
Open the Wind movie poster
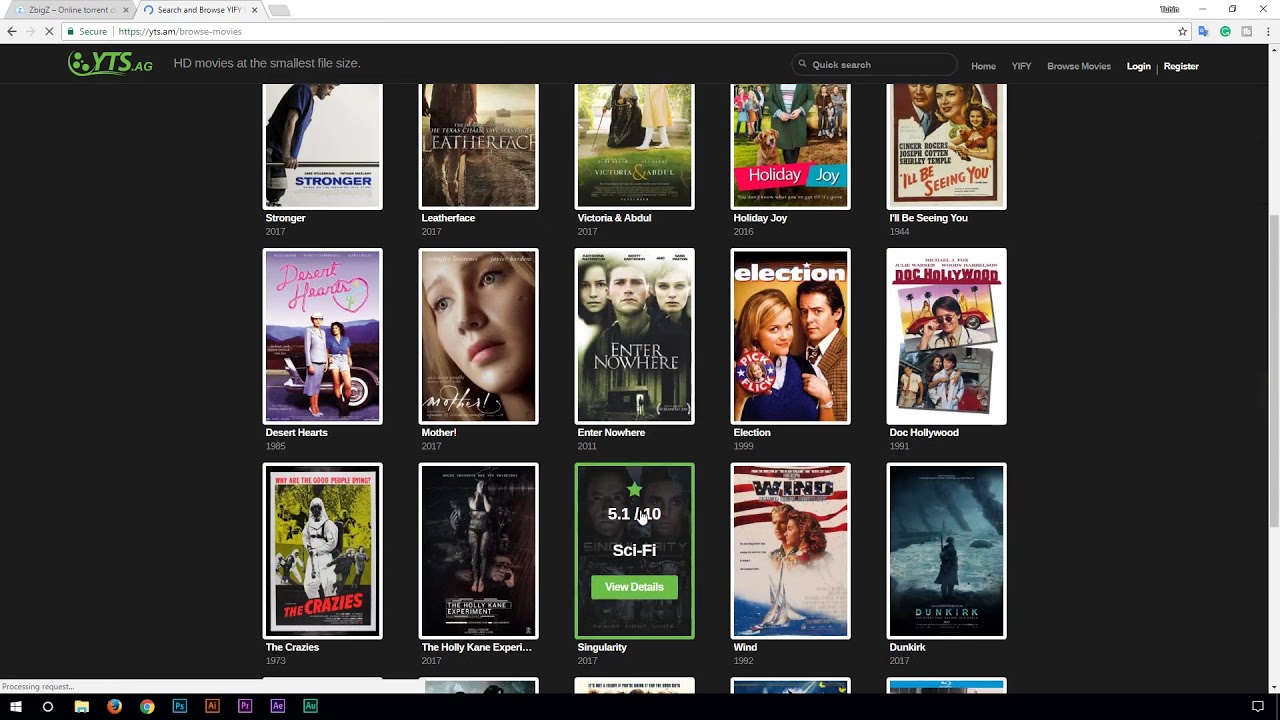[x=790, y=551]
